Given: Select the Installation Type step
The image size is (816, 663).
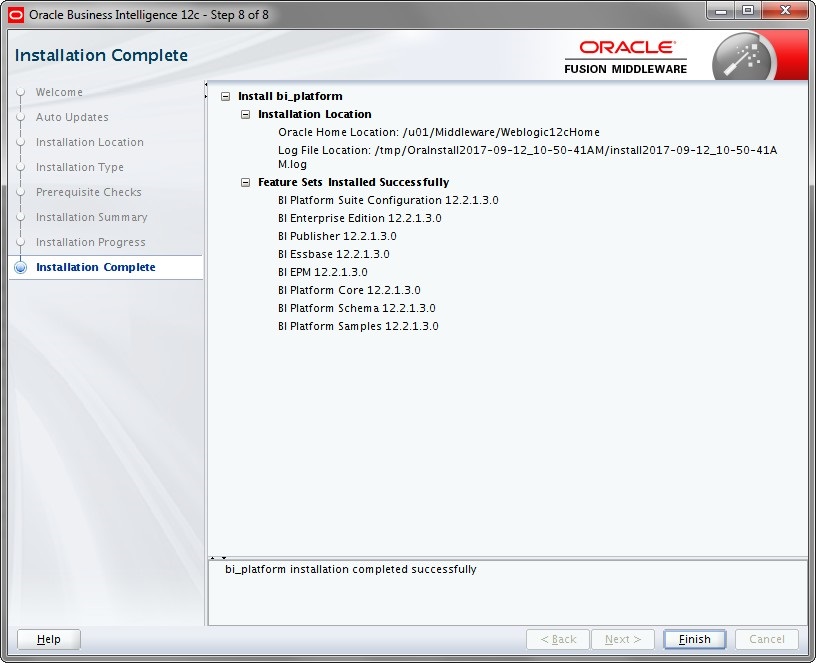Looking at the screenshot, I should (80, 167).
